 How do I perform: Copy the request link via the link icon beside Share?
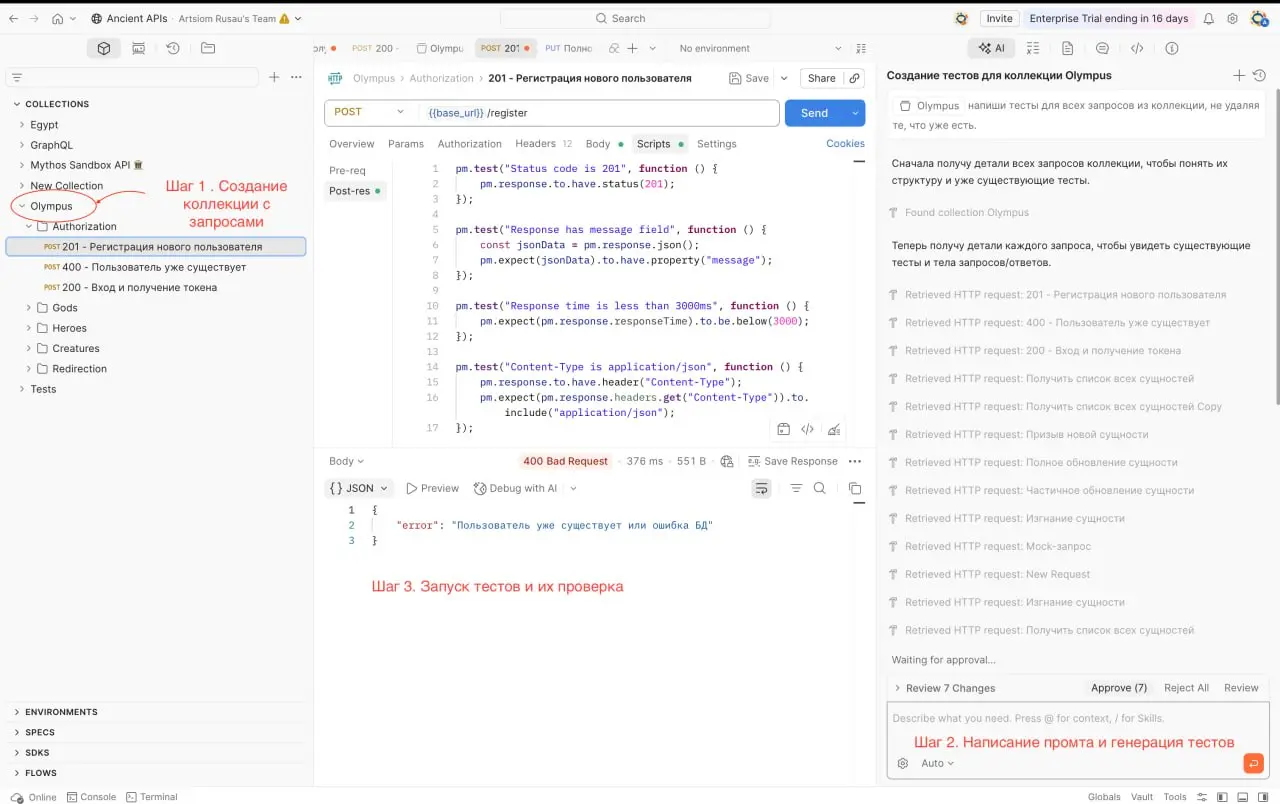[854, 78]
